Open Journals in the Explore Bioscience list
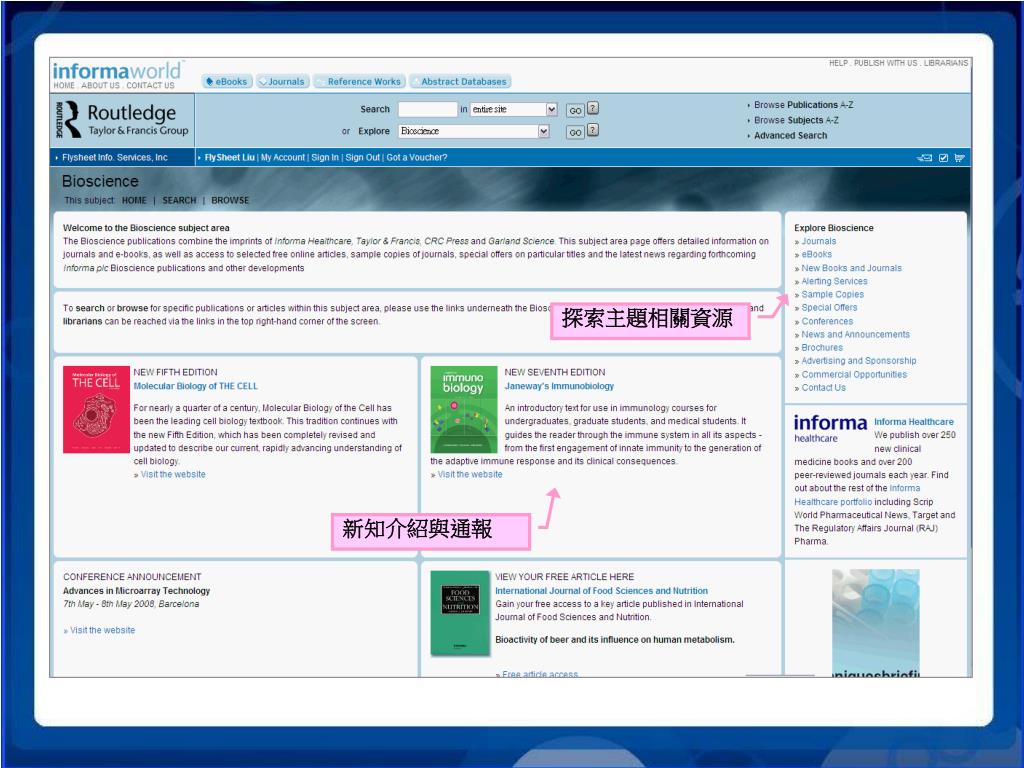 tap(819, 241)
